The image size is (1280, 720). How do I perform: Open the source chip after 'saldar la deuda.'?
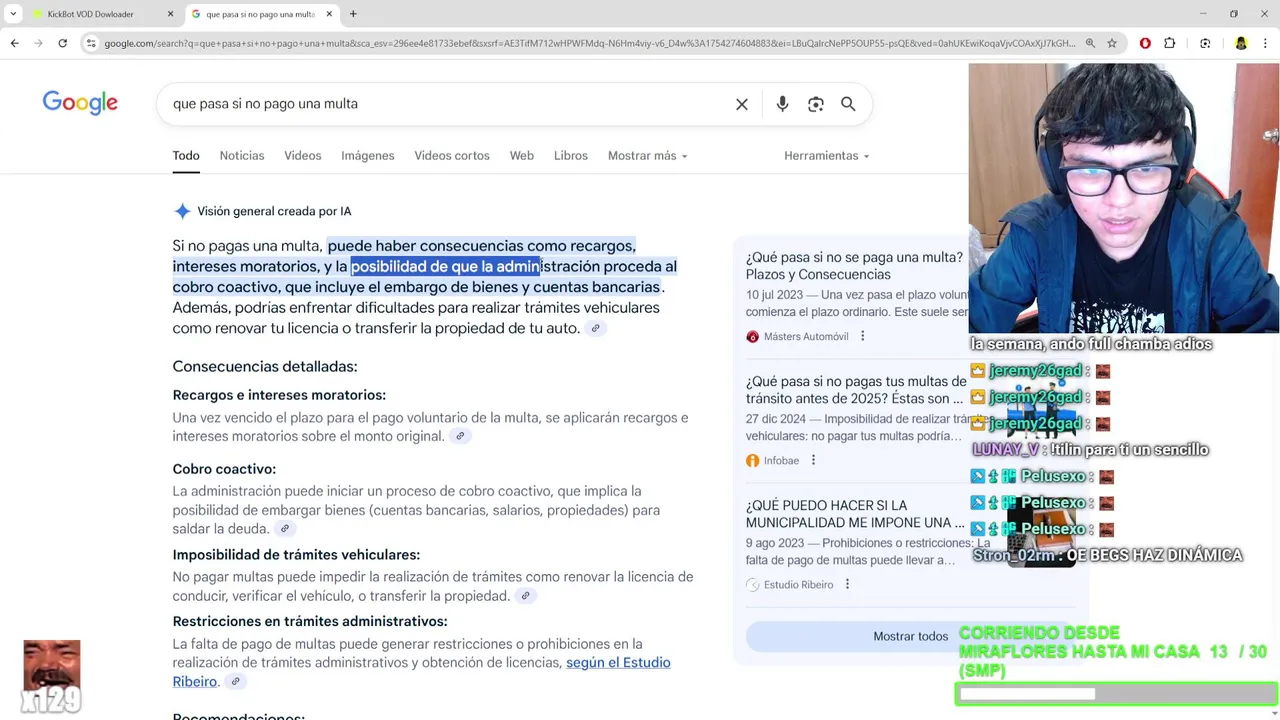[285, 529]
